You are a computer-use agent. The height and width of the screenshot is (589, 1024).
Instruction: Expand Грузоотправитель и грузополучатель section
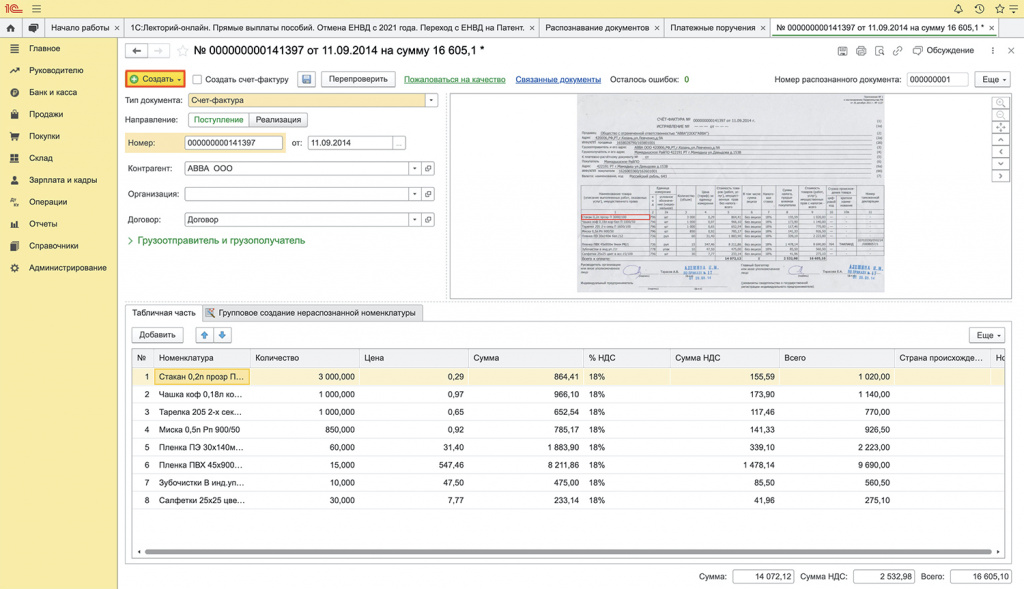216,240
